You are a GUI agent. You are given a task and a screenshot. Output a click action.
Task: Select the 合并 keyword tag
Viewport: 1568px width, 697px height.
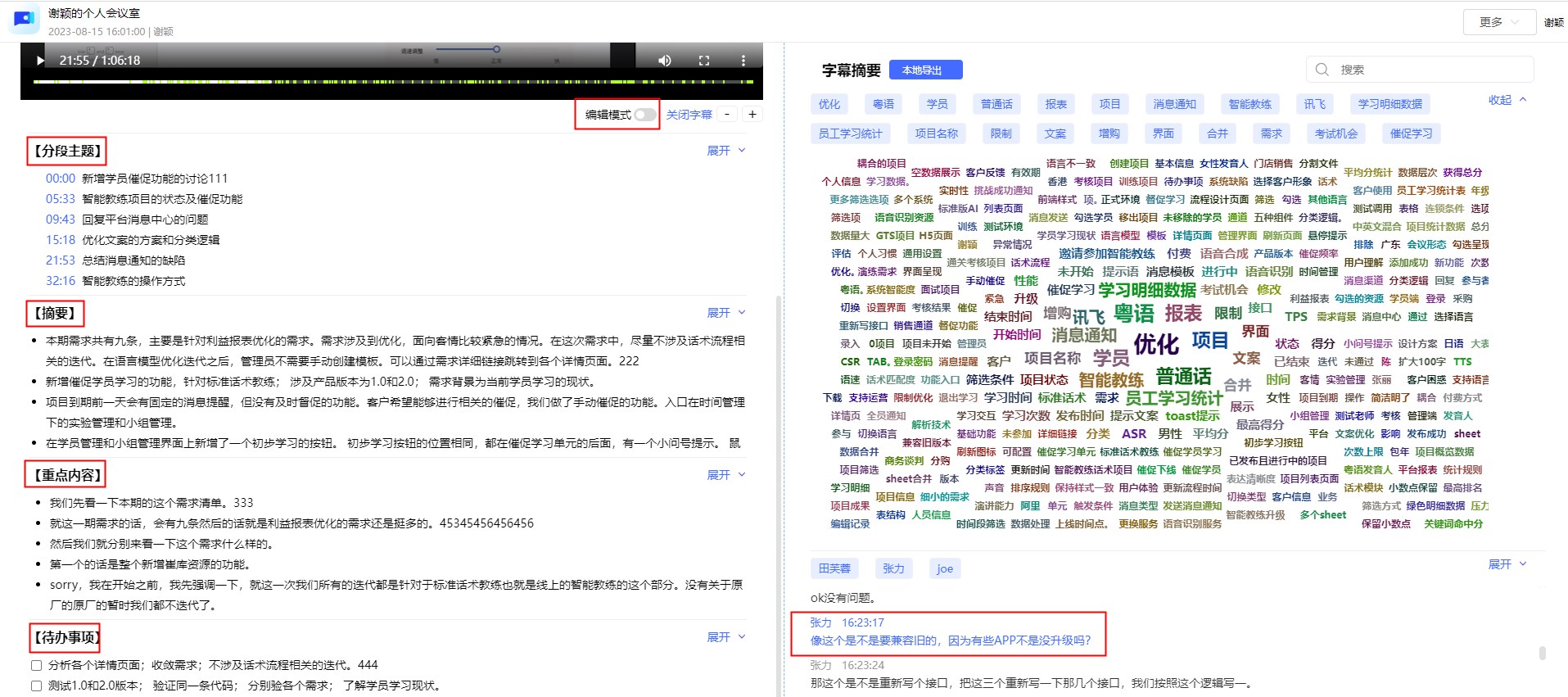(x=1218, y=134)
